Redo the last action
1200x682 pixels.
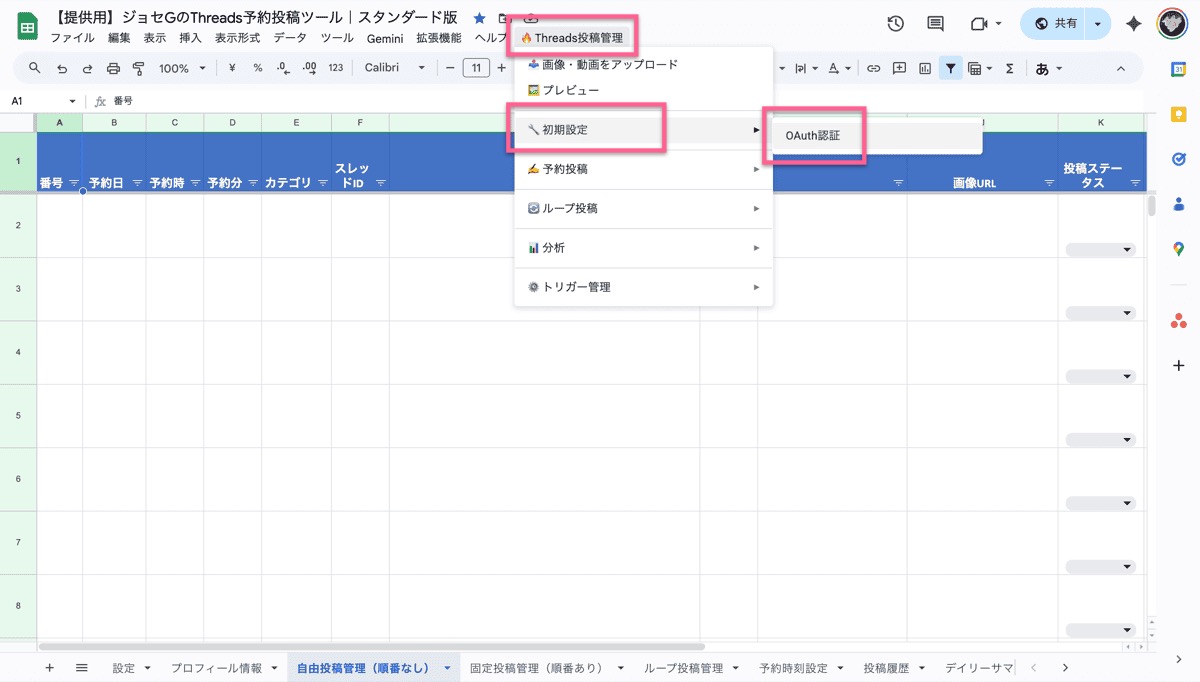pyautogui.click(x=87, y=68)
